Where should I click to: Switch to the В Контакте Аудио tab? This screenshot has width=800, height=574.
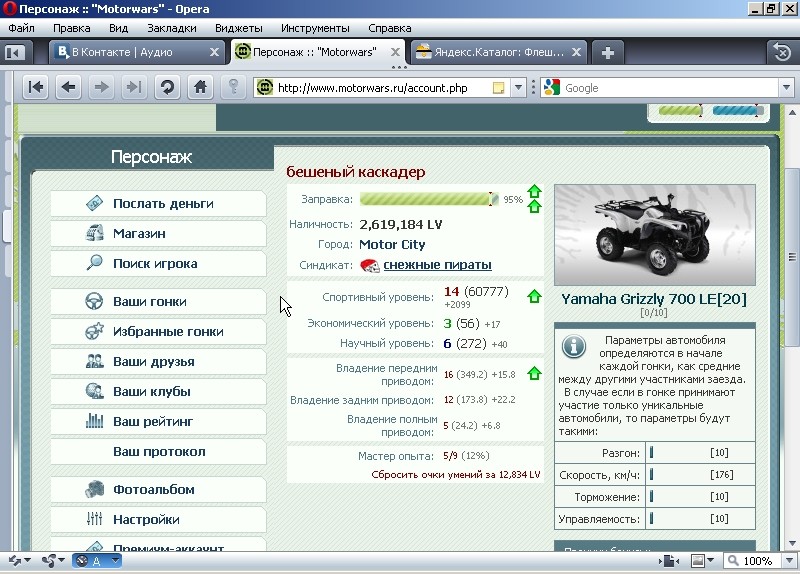[137, 52]
